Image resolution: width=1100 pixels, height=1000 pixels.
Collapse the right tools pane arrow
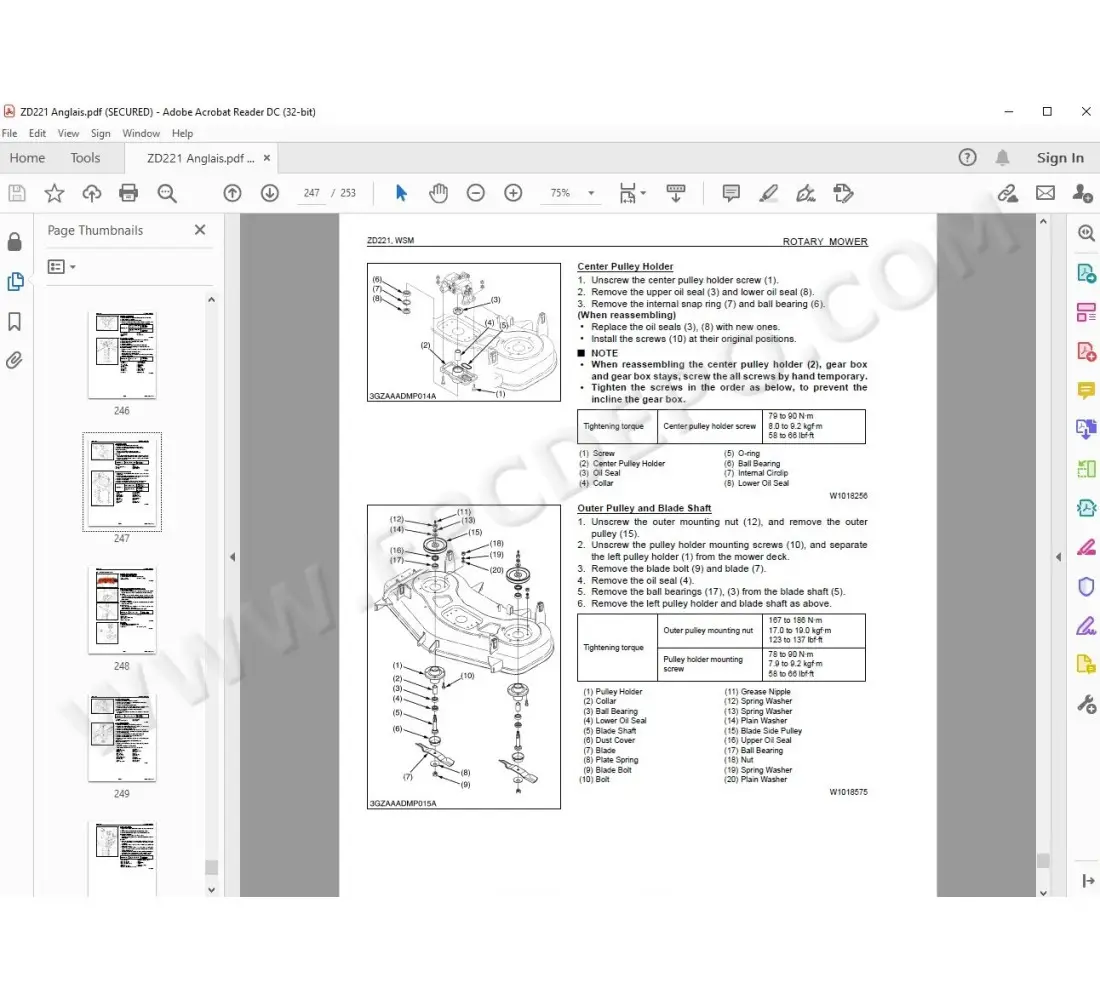point(1058,557)
